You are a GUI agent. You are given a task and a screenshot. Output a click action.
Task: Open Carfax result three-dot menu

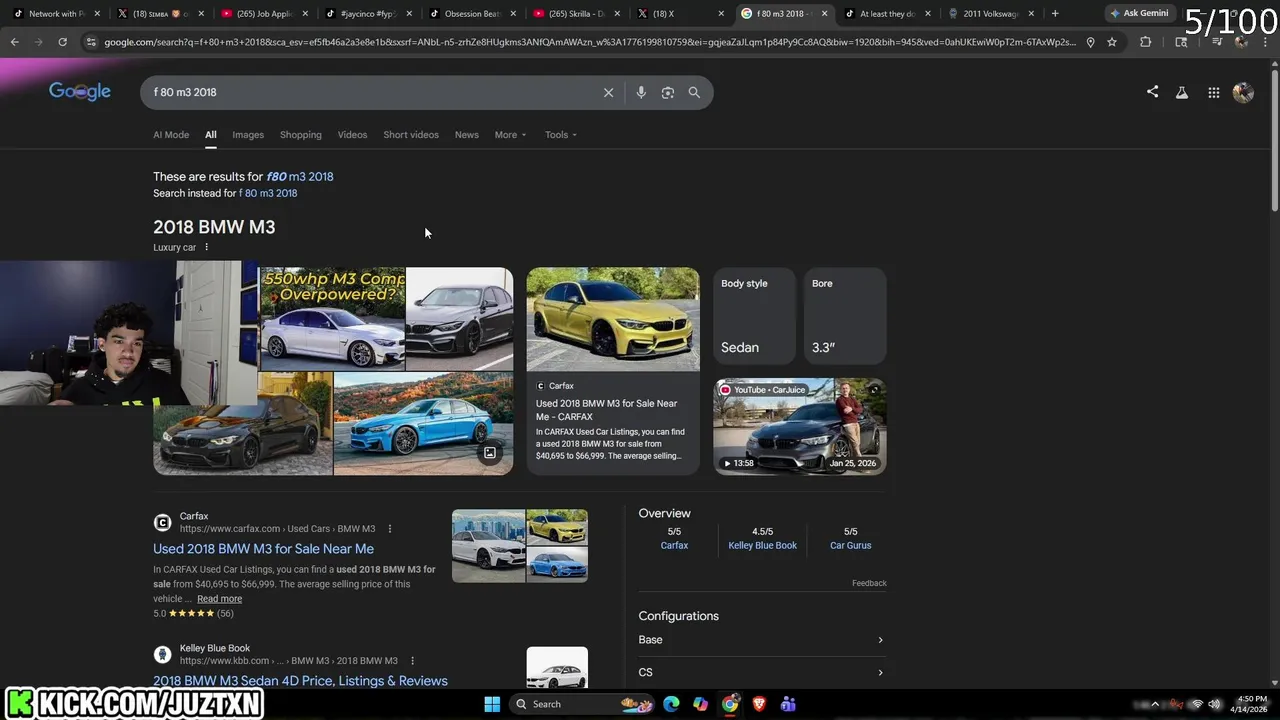pos(390,529)
